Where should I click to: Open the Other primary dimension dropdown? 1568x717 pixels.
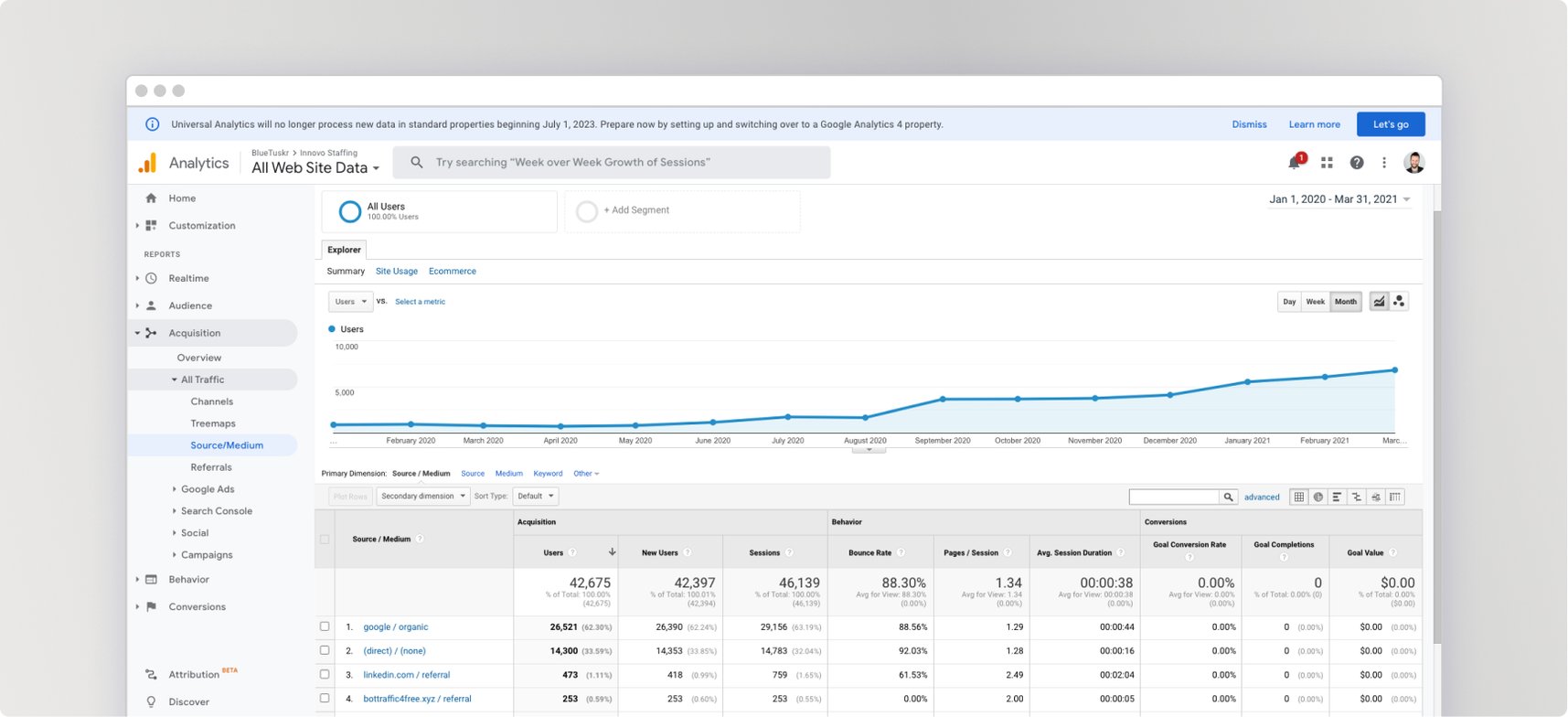[x=586, y=474]
